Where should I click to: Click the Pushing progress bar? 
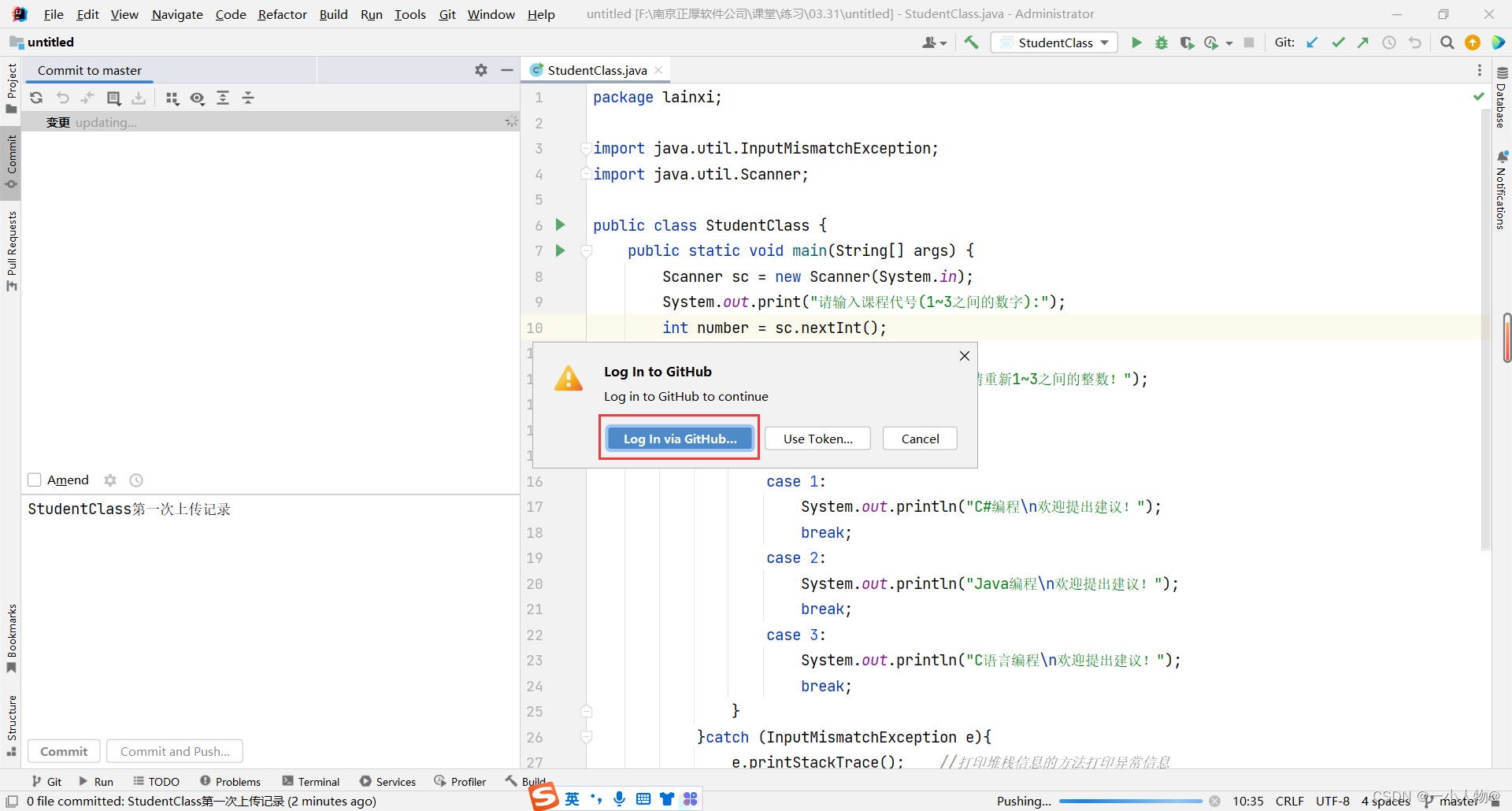click(x=1131, y=801)
